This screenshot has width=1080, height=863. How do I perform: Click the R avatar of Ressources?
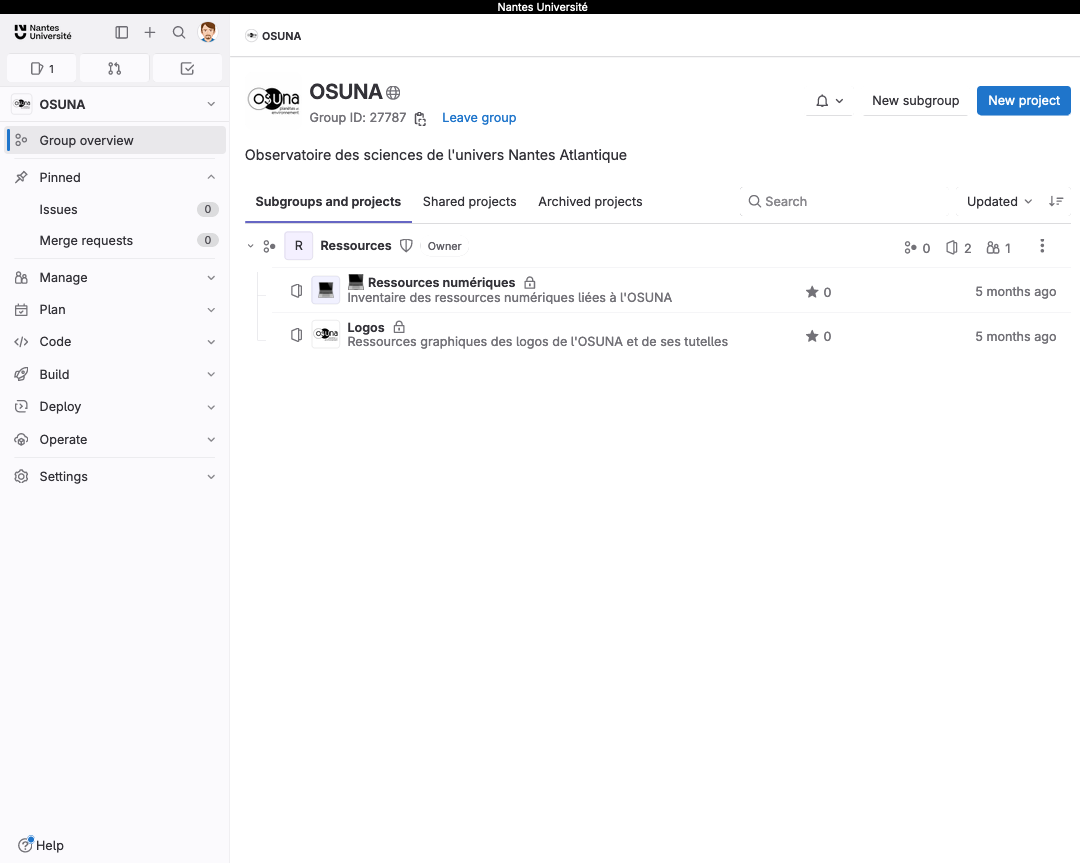[299, 246]
